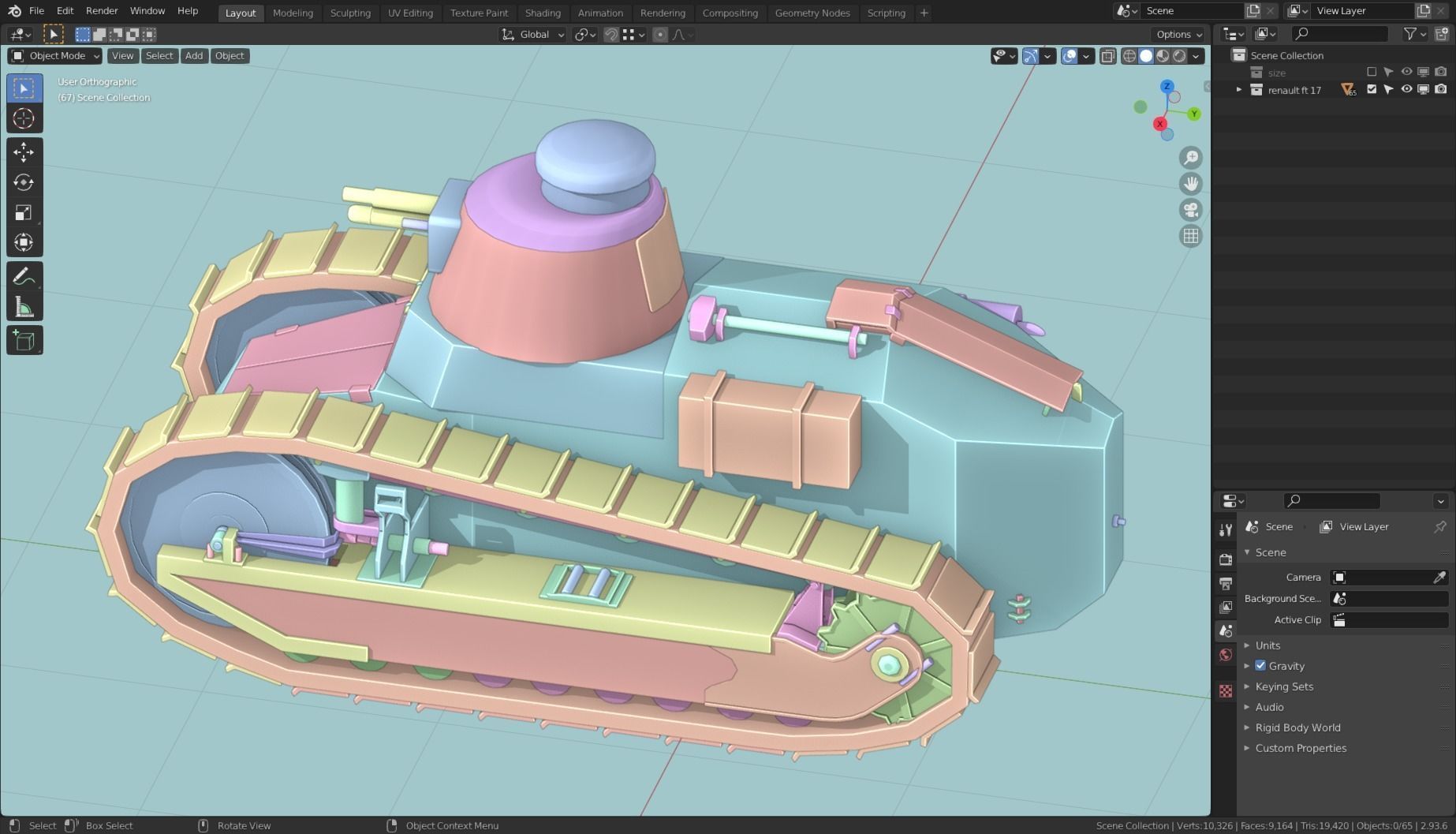Image resolution: width=1456 pixels, height=834 pixels.
Task: Open the Options dropdown
Action: [1179, 35]
